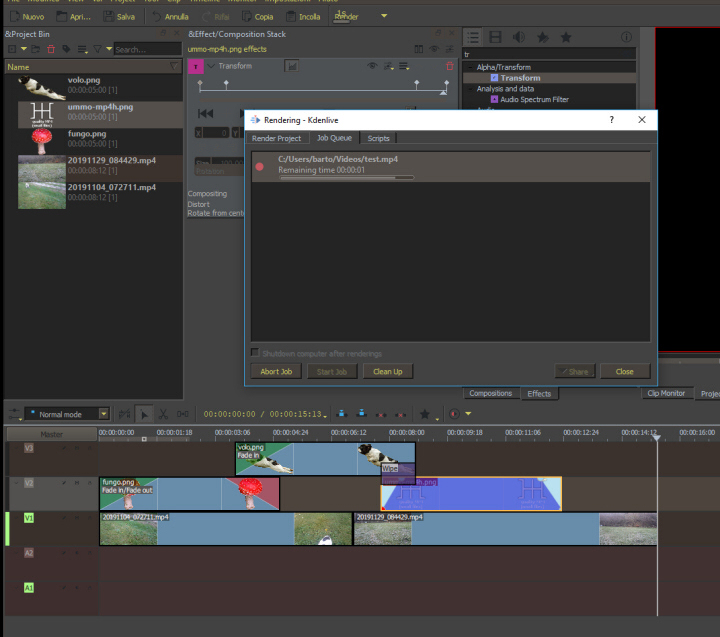This screenshot has height=637, width=720.
Task: Click the Abort Job button
Action: [276, 372]
